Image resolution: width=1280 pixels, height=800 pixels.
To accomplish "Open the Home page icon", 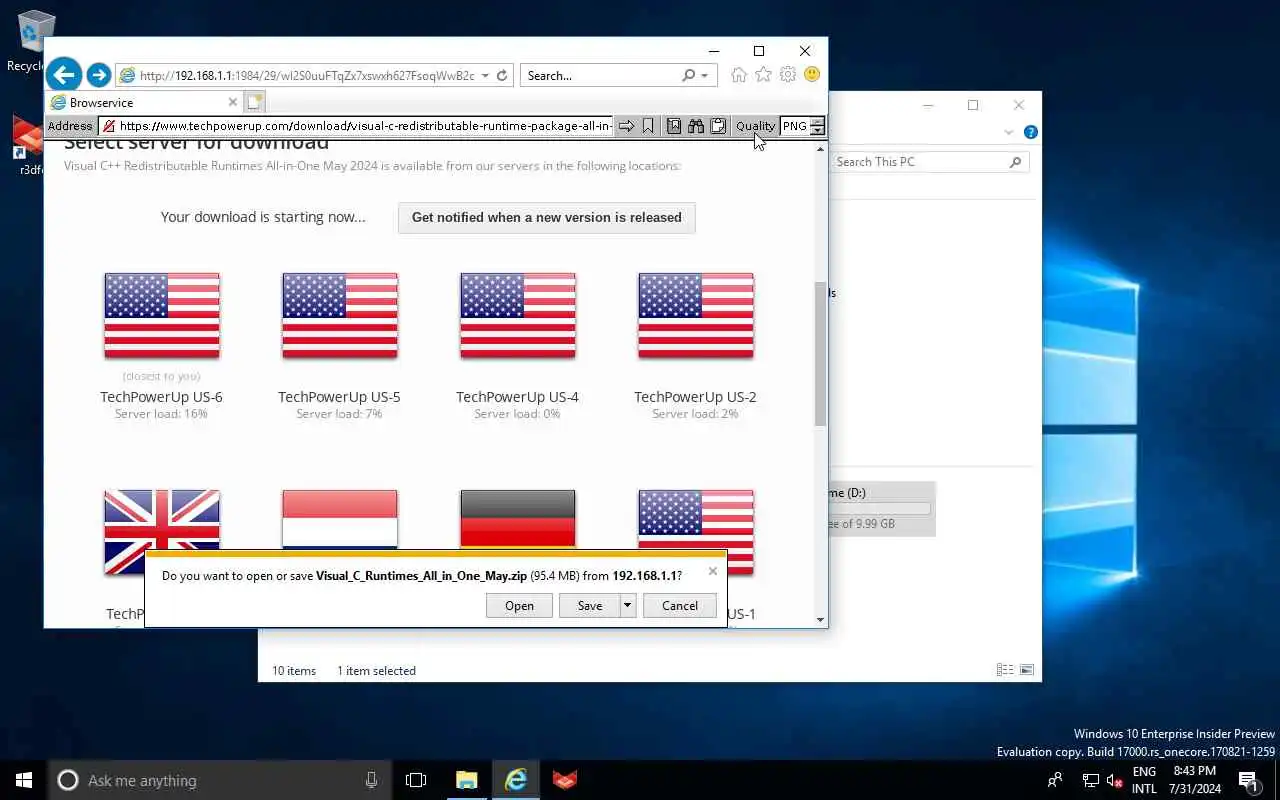I will (738, 75).
